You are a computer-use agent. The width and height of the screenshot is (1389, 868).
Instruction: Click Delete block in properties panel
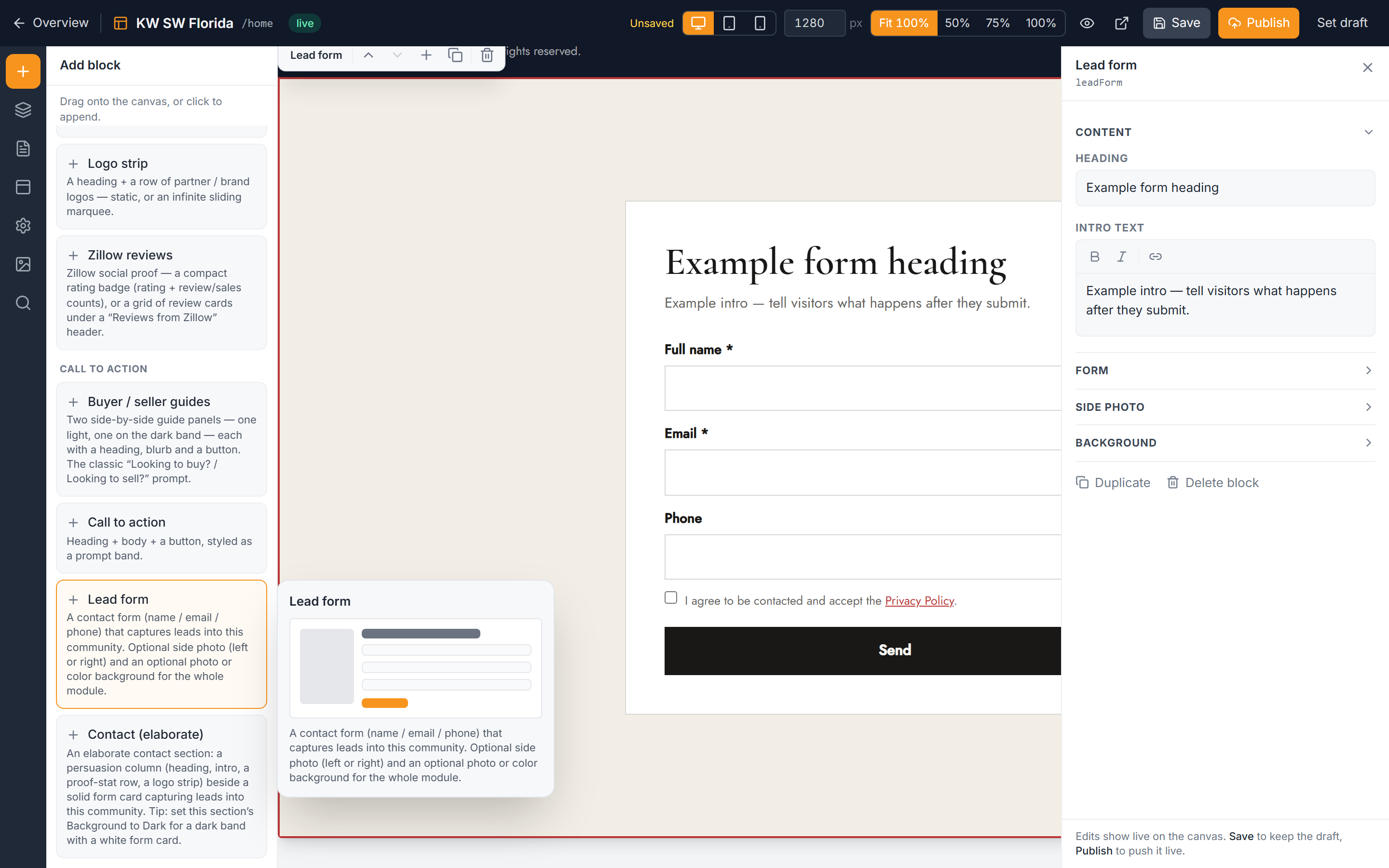click(x=1212, y=483)
